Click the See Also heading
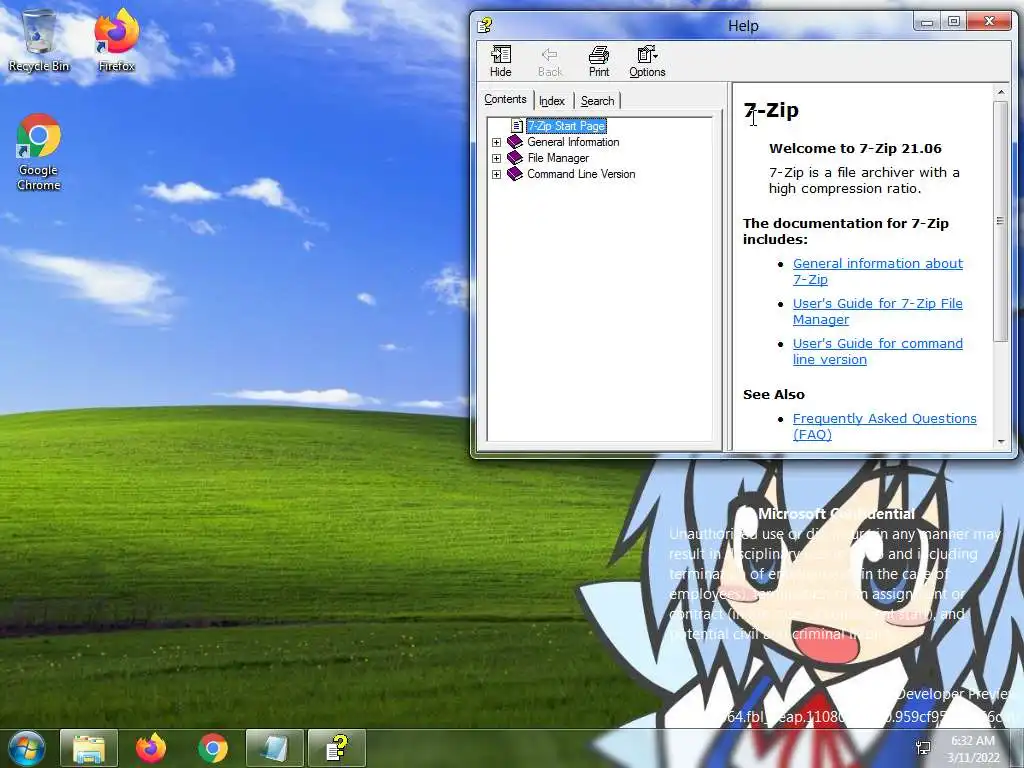This screenshot has height=768, width=1024. [x=774, y=394]
